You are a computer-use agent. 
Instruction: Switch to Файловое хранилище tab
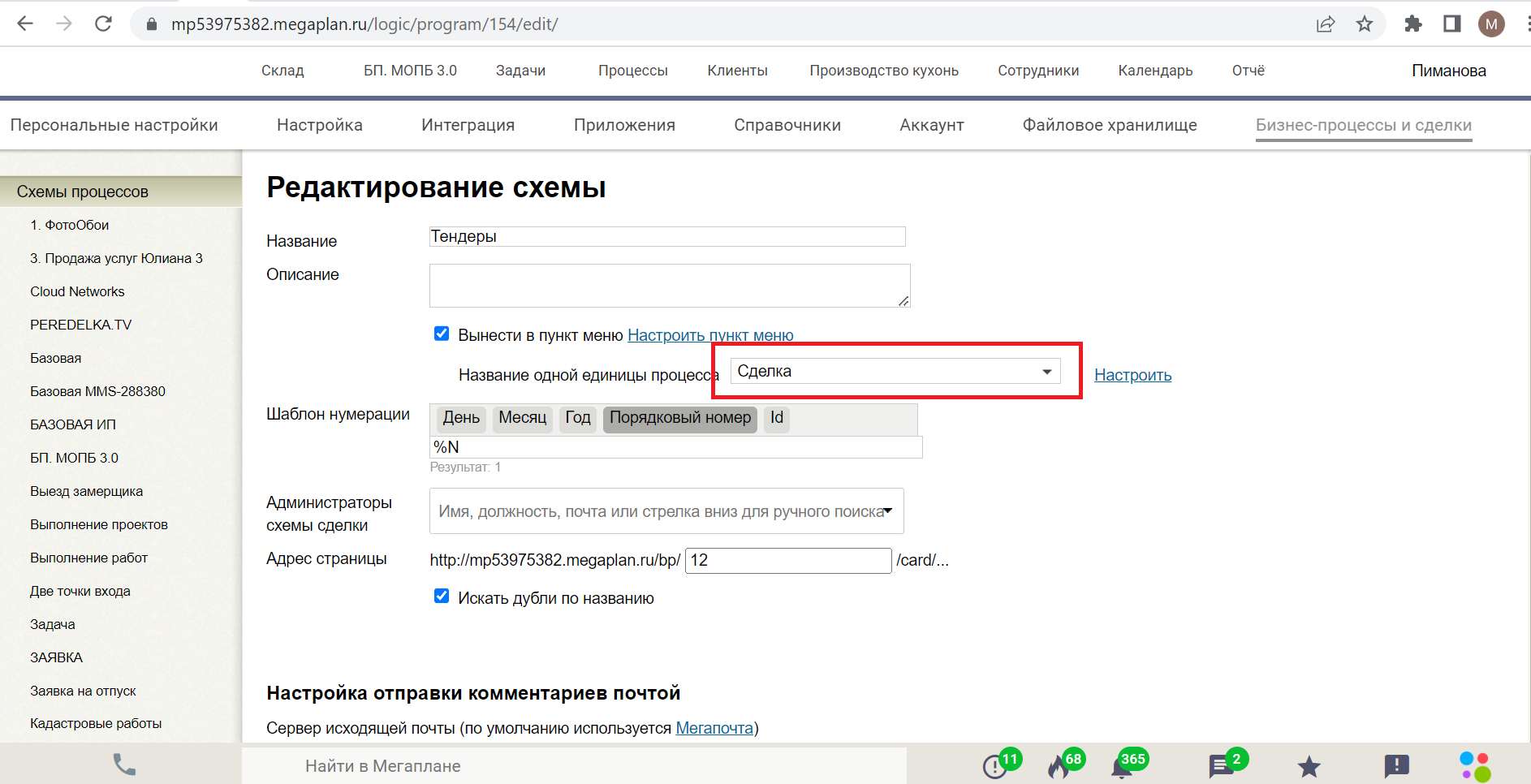(x=1110, y=125)
